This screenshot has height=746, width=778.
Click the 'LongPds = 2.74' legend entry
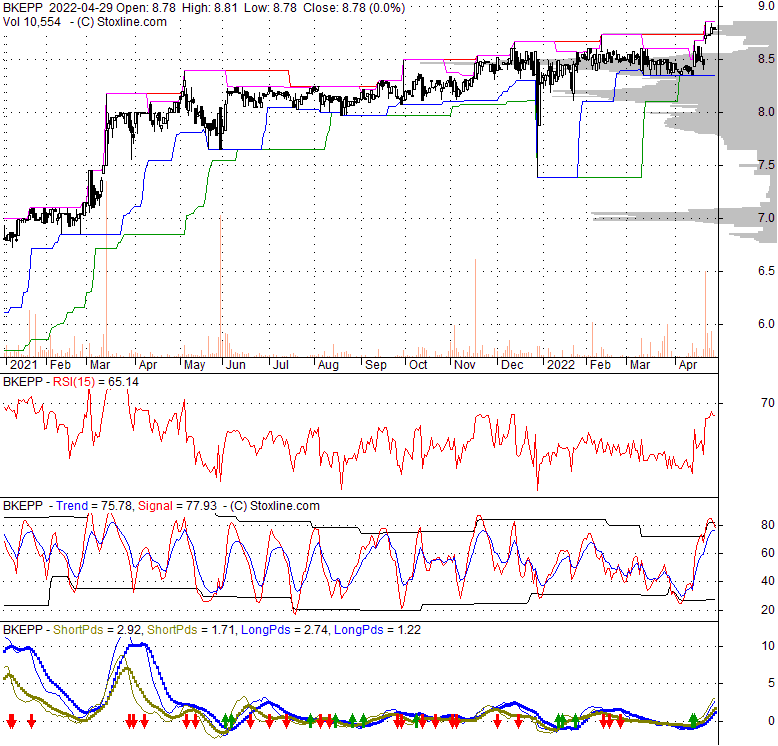(x=284, y=630)
